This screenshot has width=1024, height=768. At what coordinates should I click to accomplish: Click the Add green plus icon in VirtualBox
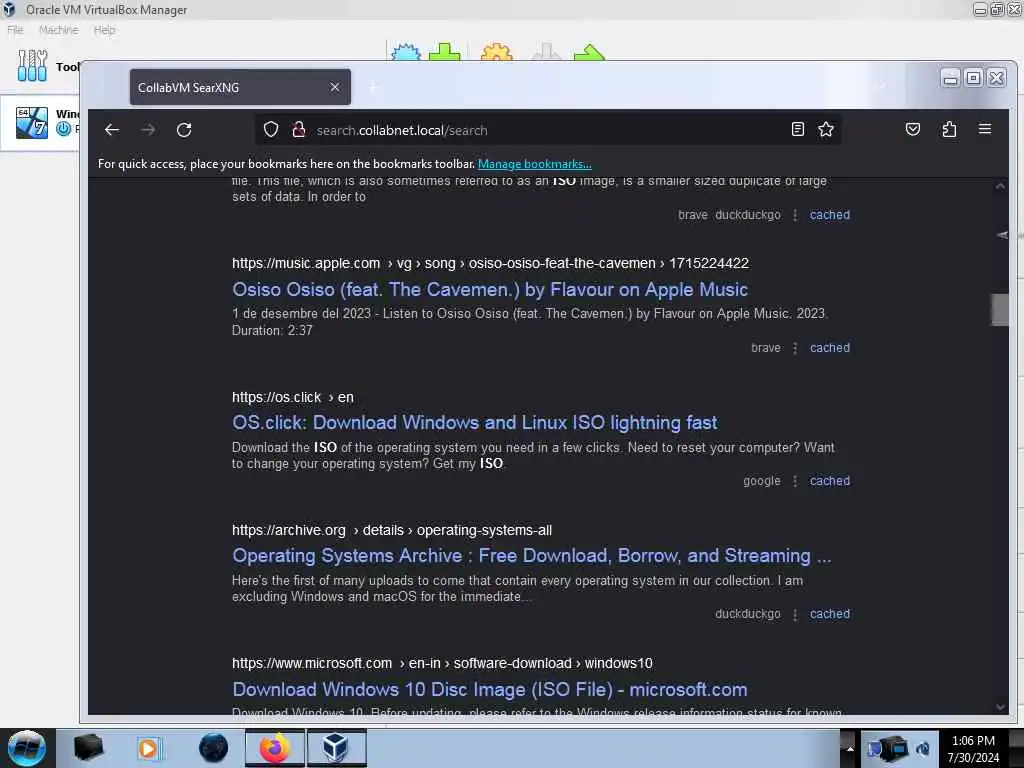coord(445,52)
